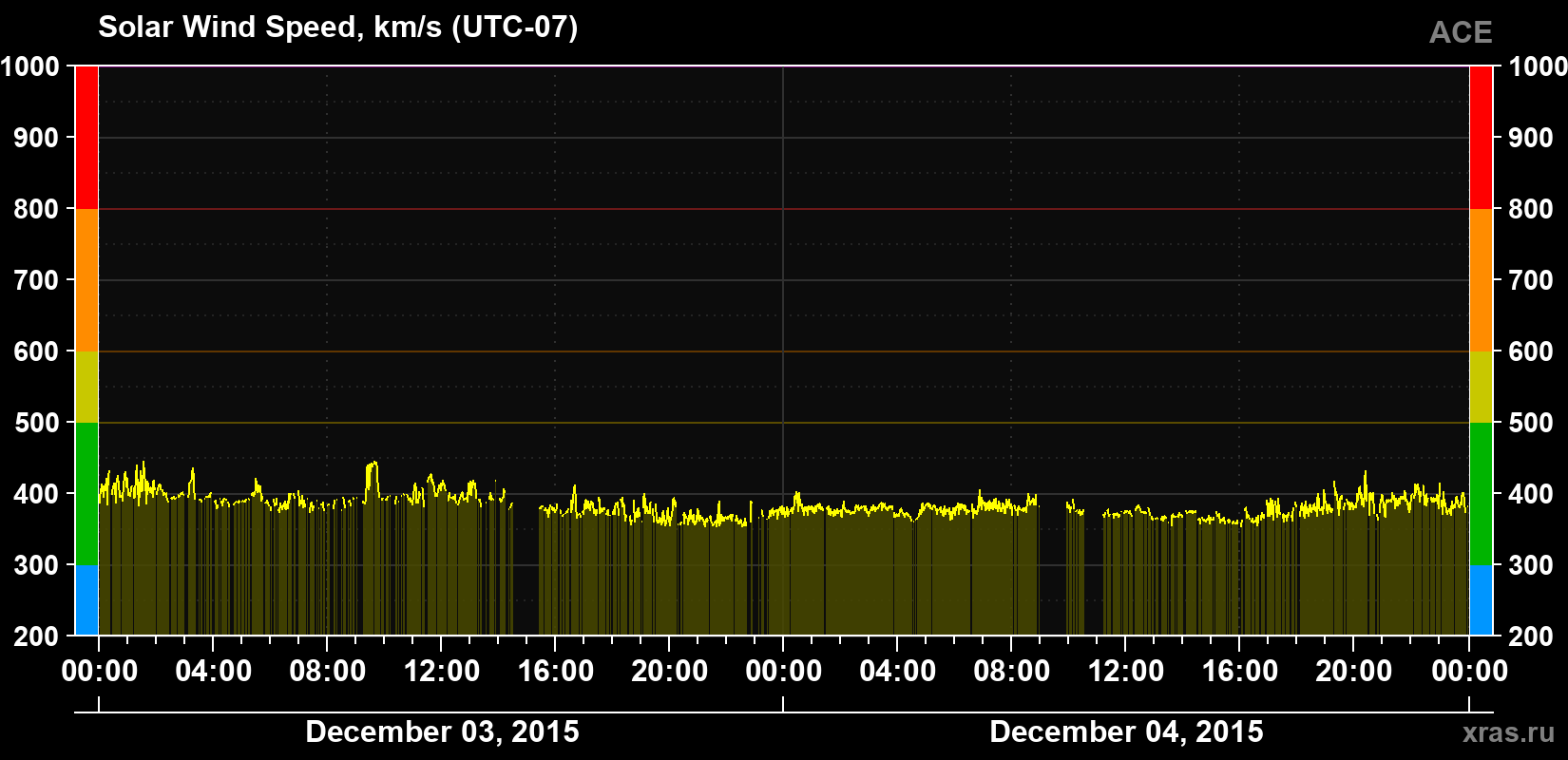Image resolution: width=1568 pixels, height=760 pixels.
Task: Click the 800 value on left axis
Action: pyautogui.click(x=36, y=209)
